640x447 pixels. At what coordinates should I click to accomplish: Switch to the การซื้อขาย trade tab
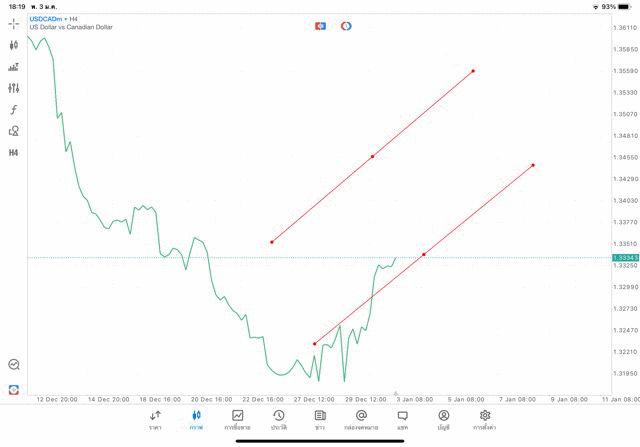click(238, 419)
